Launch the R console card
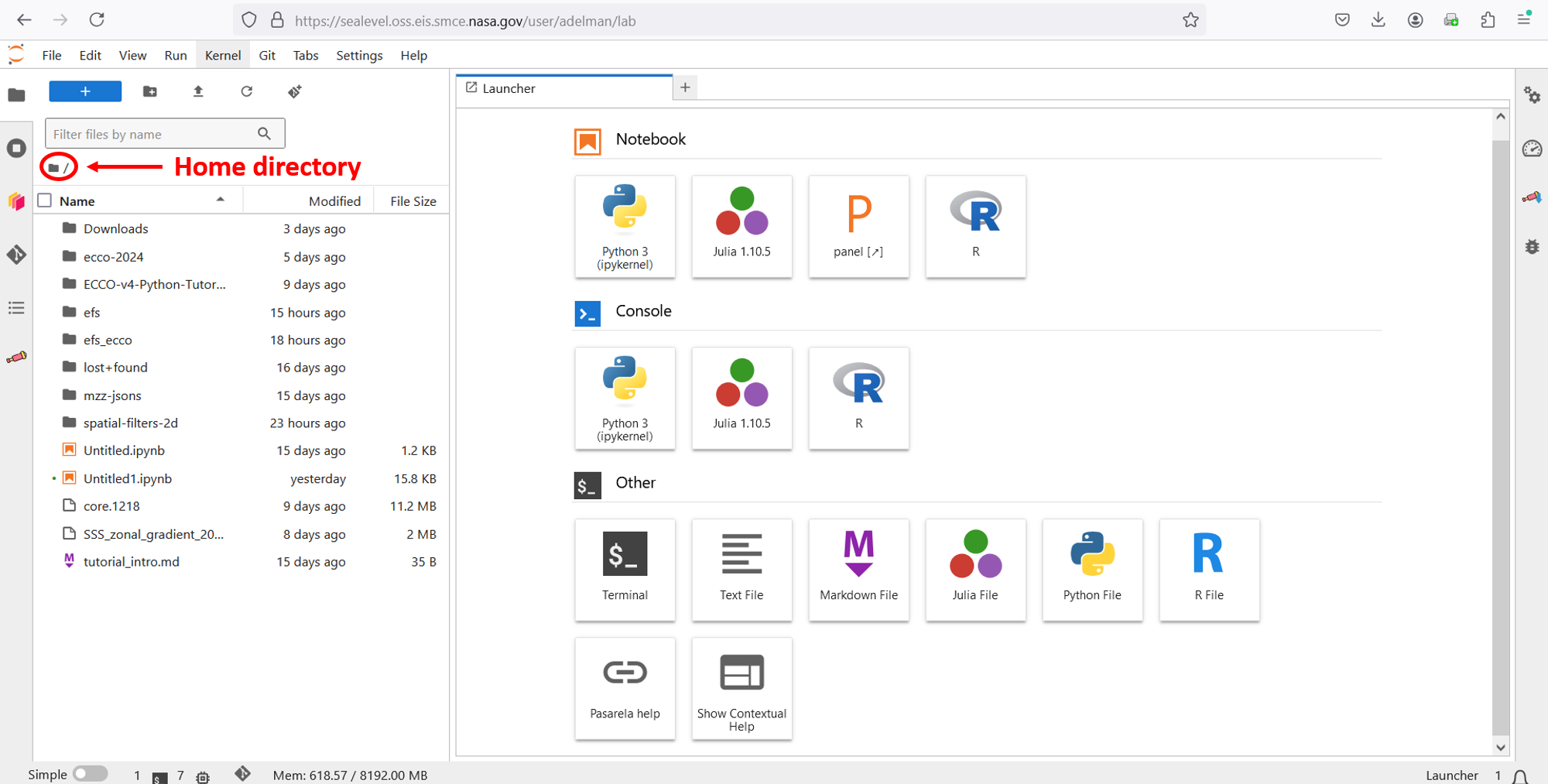The width and height of the screenshot is (1548, 784). 858,398
